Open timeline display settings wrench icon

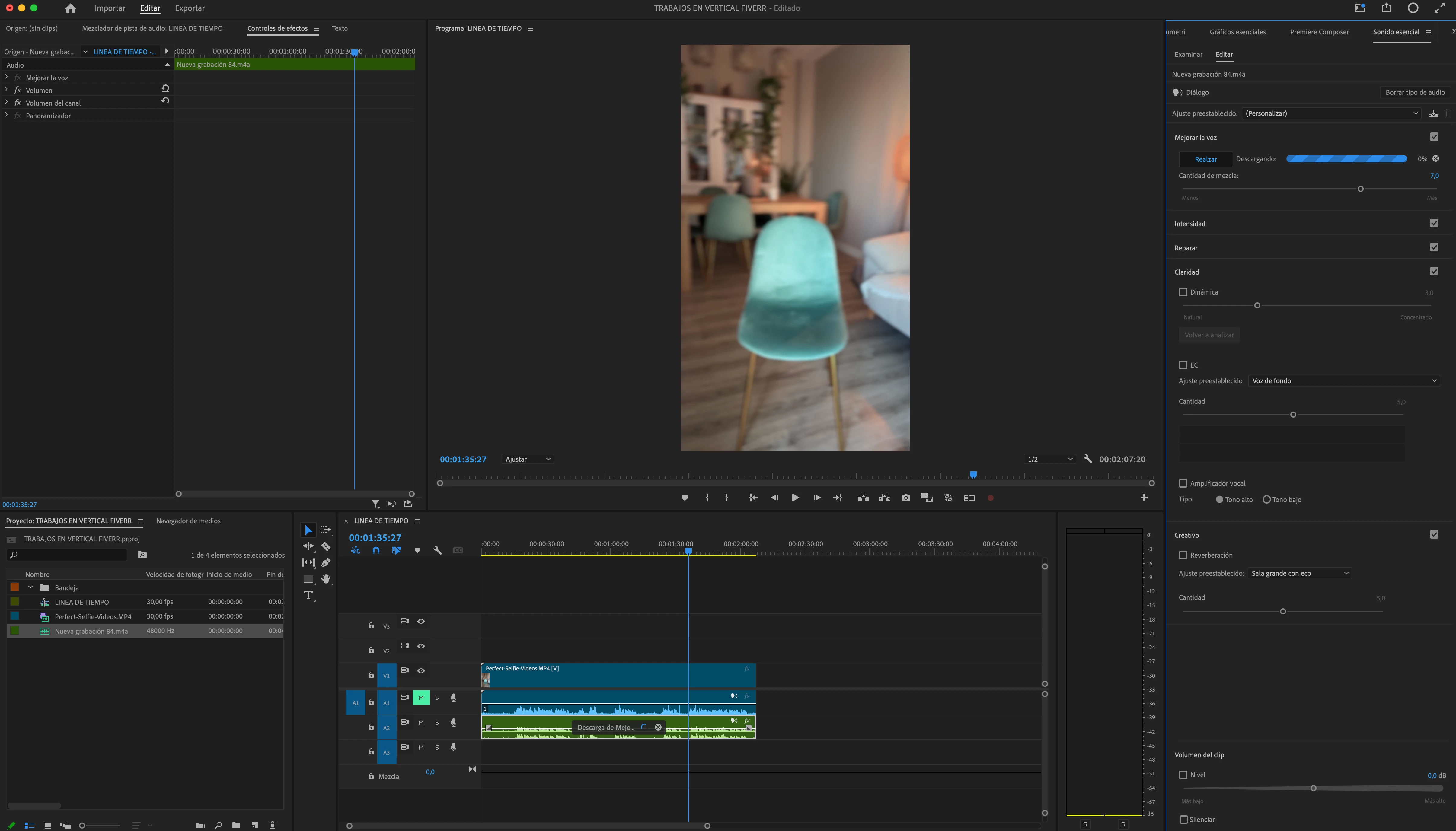437,550
